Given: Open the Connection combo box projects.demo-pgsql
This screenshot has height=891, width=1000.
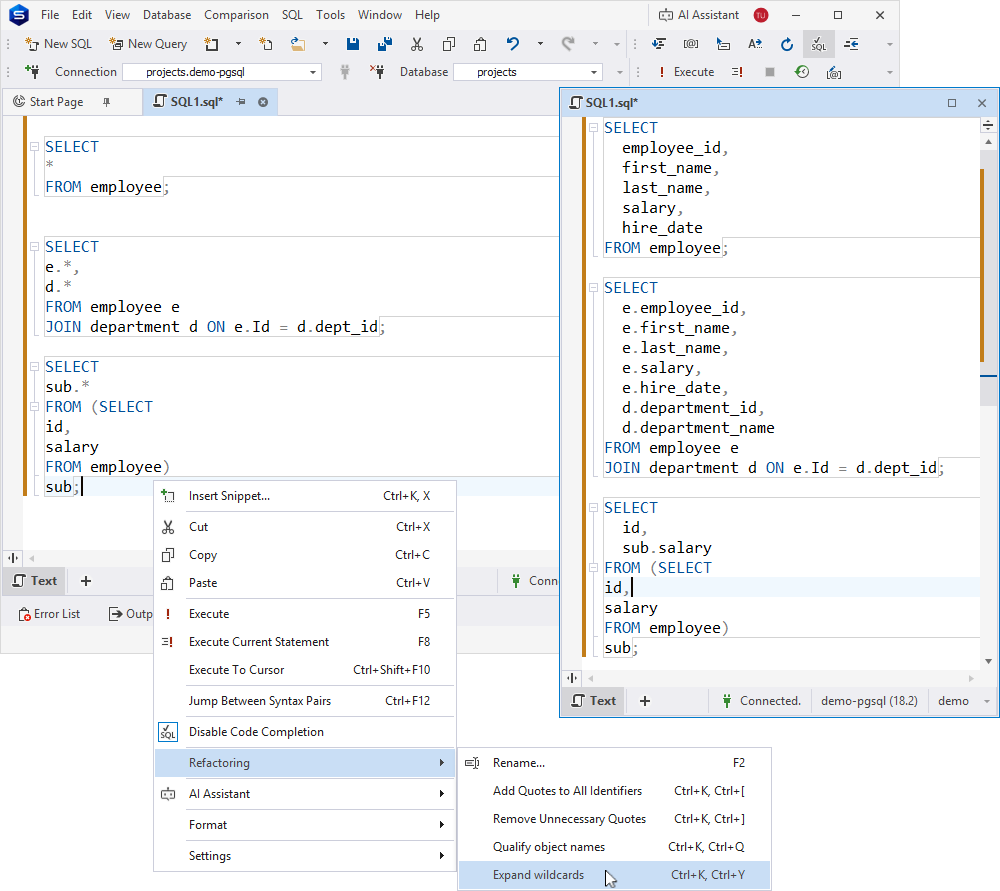Looking at the screenshot, I should pos(221,72).
